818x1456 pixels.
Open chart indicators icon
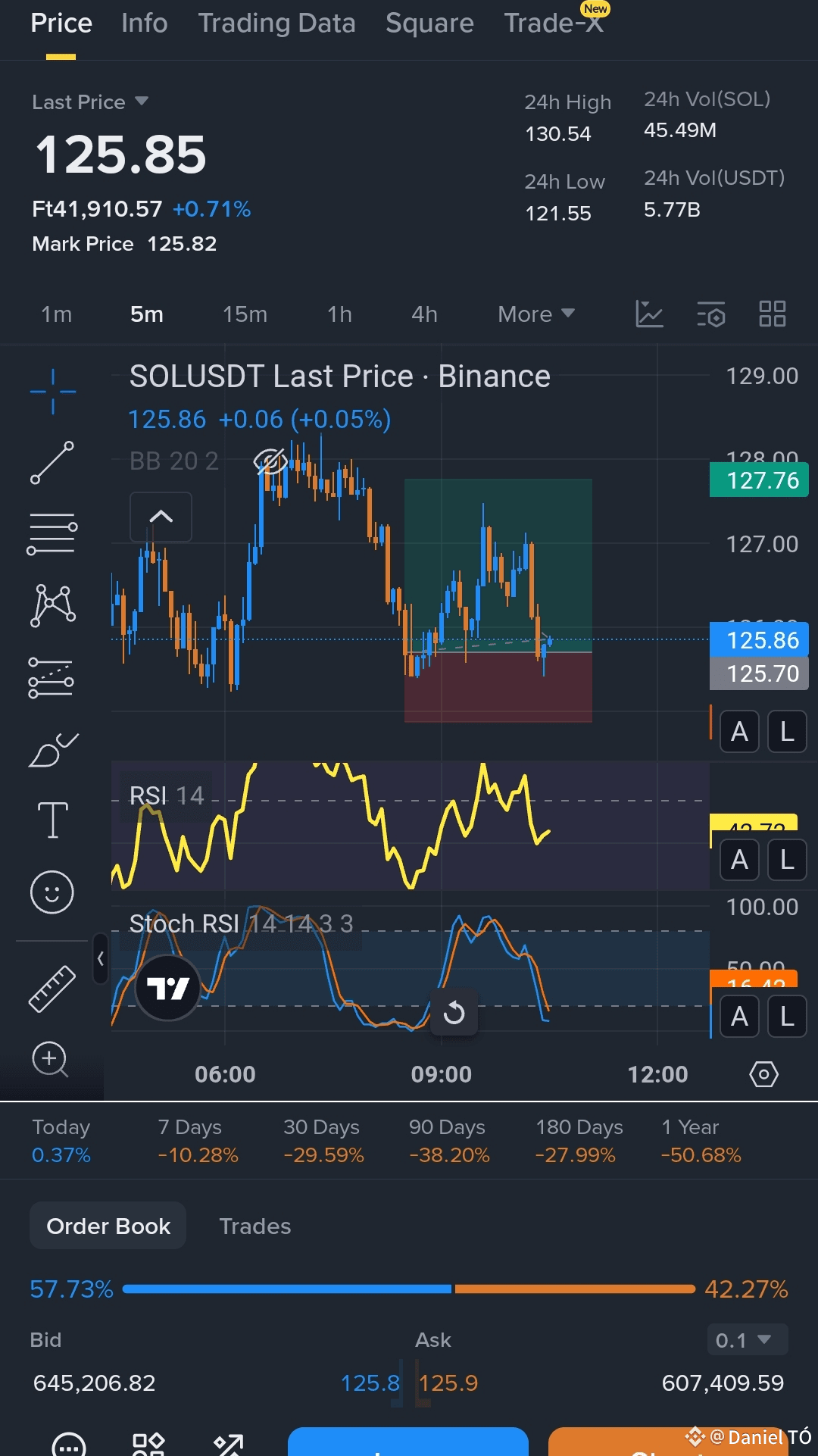tap(649, 314)
